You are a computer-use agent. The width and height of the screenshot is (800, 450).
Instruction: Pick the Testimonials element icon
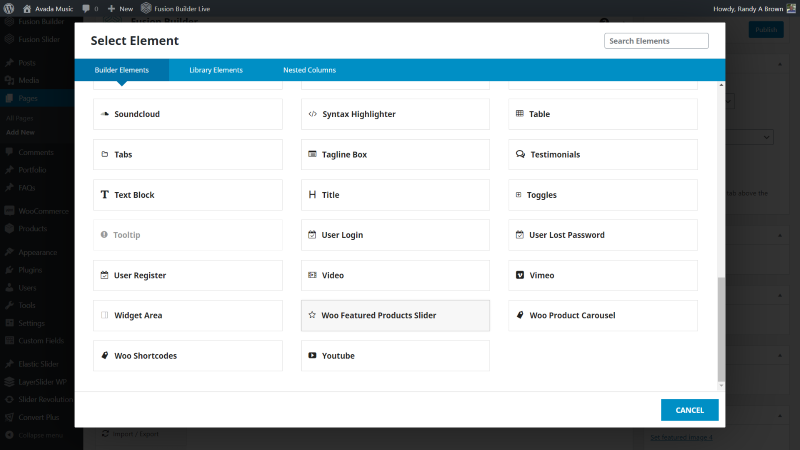coord(520,154)
